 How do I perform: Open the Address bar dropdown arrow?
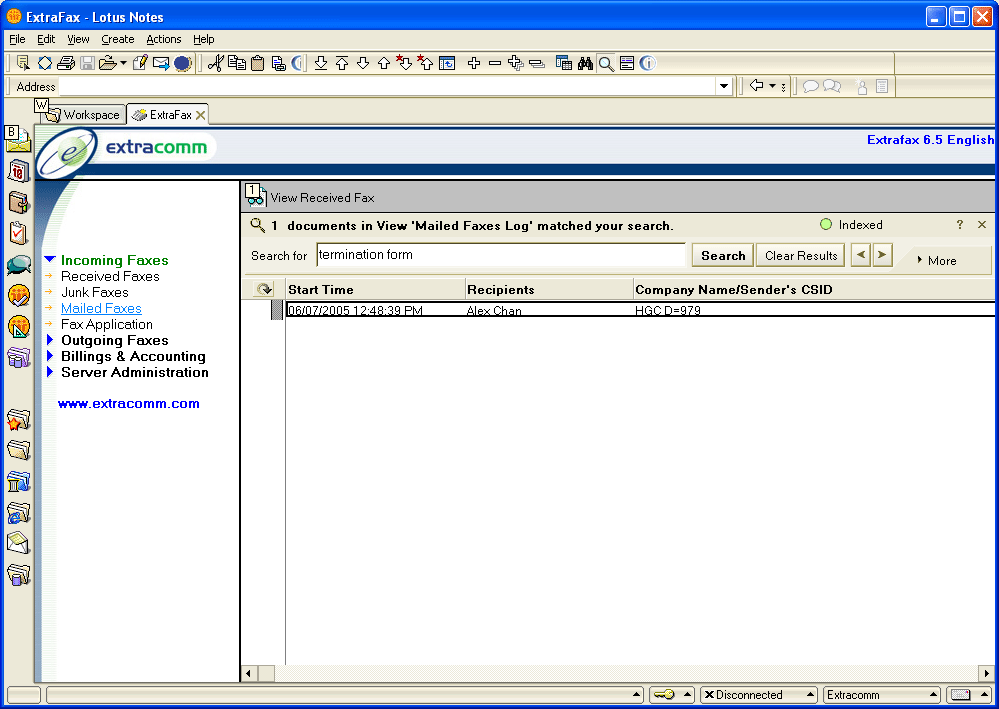point(723,86)
